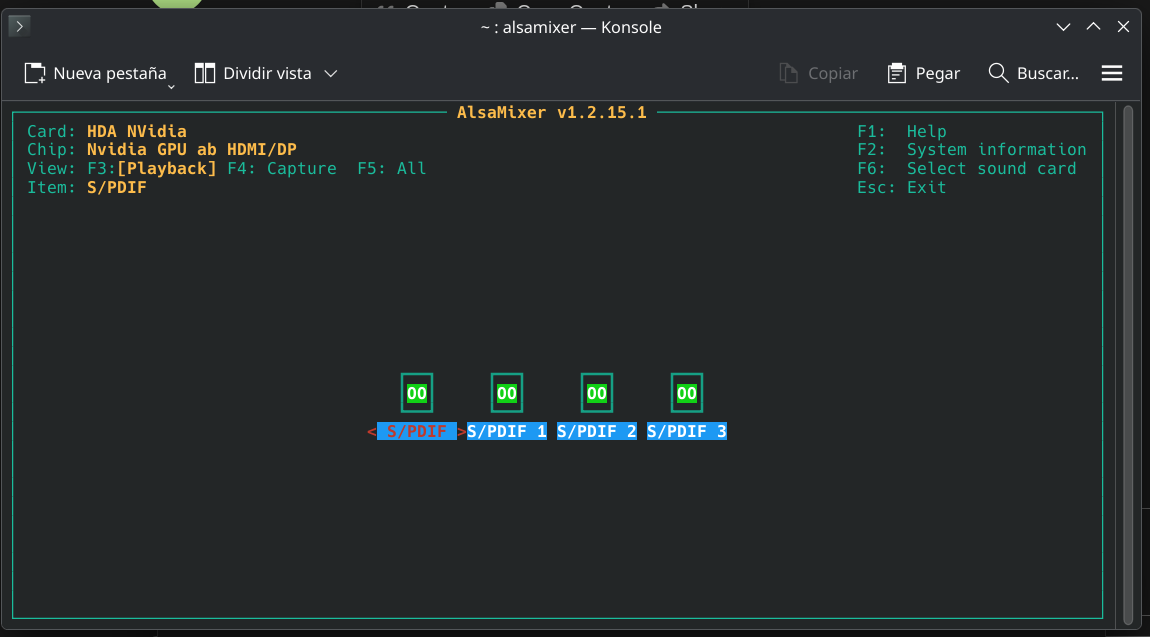Select the S/PDIF 1 channel label

point(507,432)
